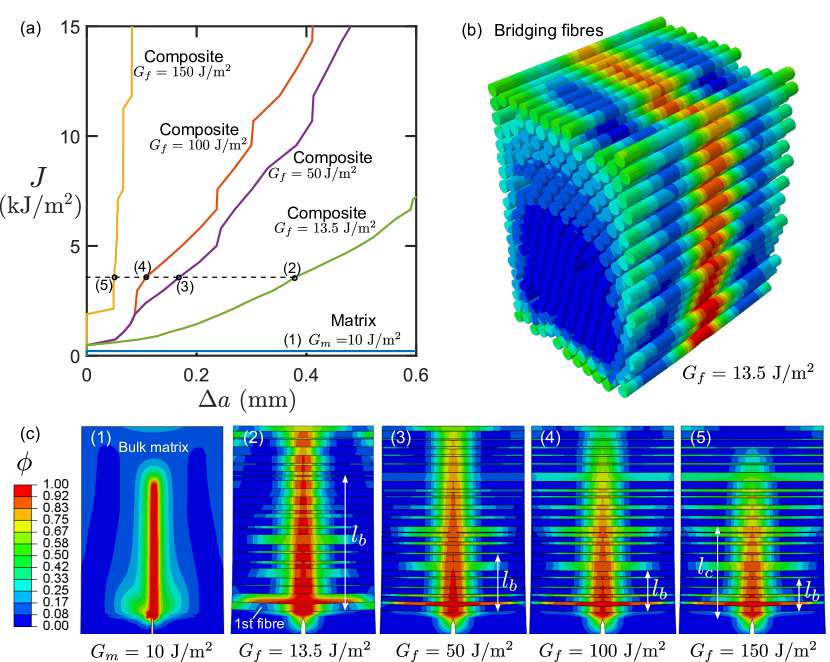Click the 'Gf = 150 J/m²' caption below panel (5)
The image size is (830, 662).
point(754,650)
